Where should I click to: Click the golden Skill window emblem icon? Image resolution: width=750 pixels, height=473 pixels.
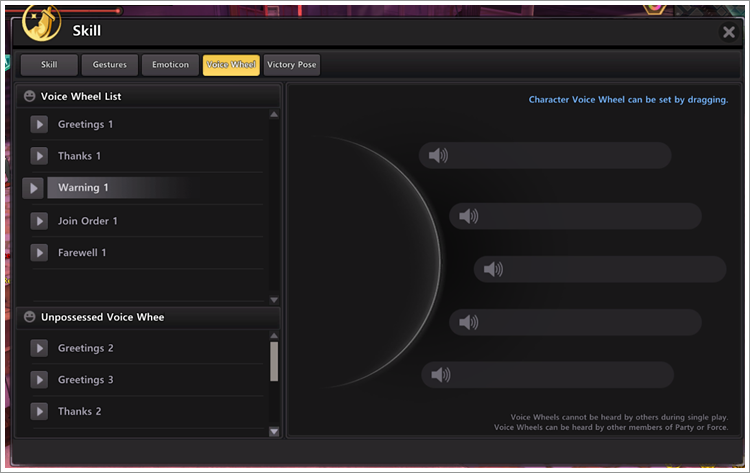tap(42, 23)
